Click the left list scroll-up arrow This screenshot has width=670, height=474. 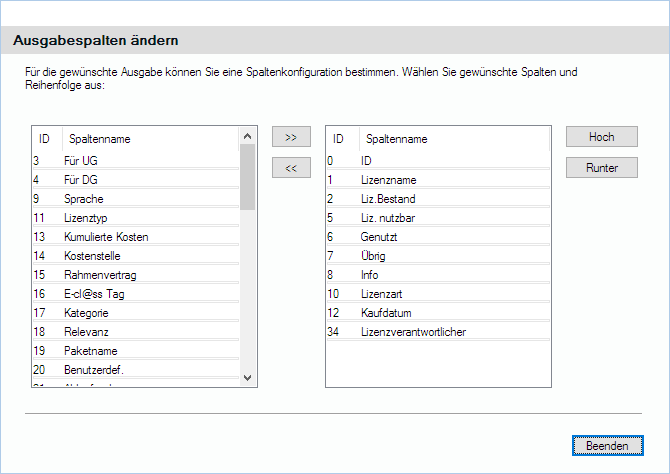click(247, 136)
